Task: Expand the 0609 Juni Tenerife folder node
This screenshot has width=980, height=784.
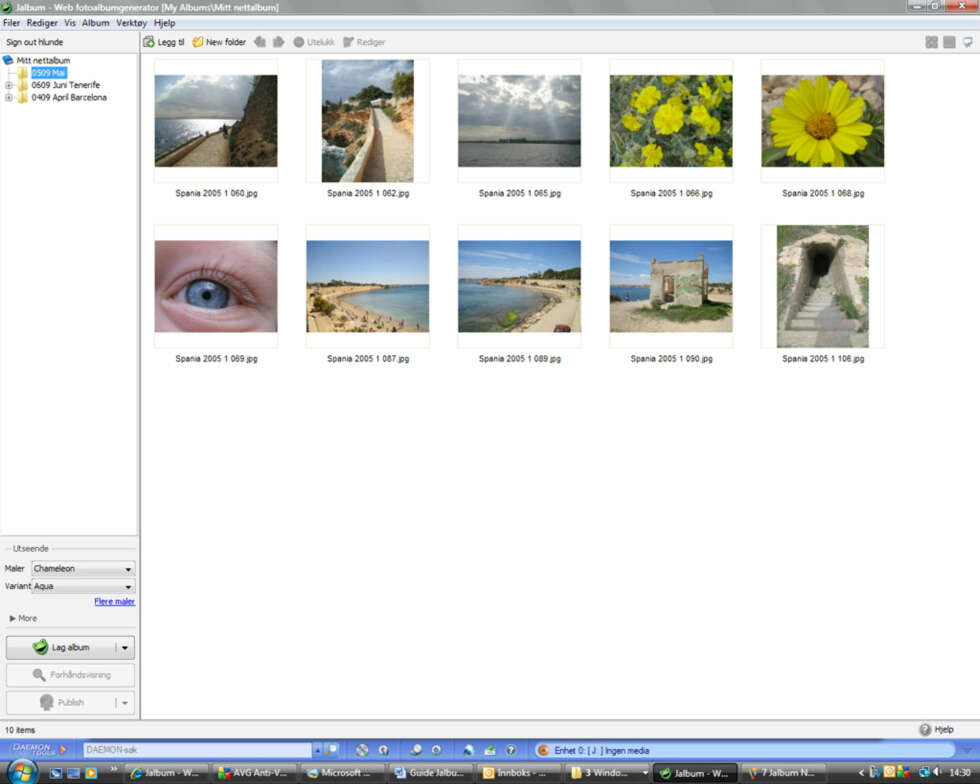Action: (x=9, y=85)
